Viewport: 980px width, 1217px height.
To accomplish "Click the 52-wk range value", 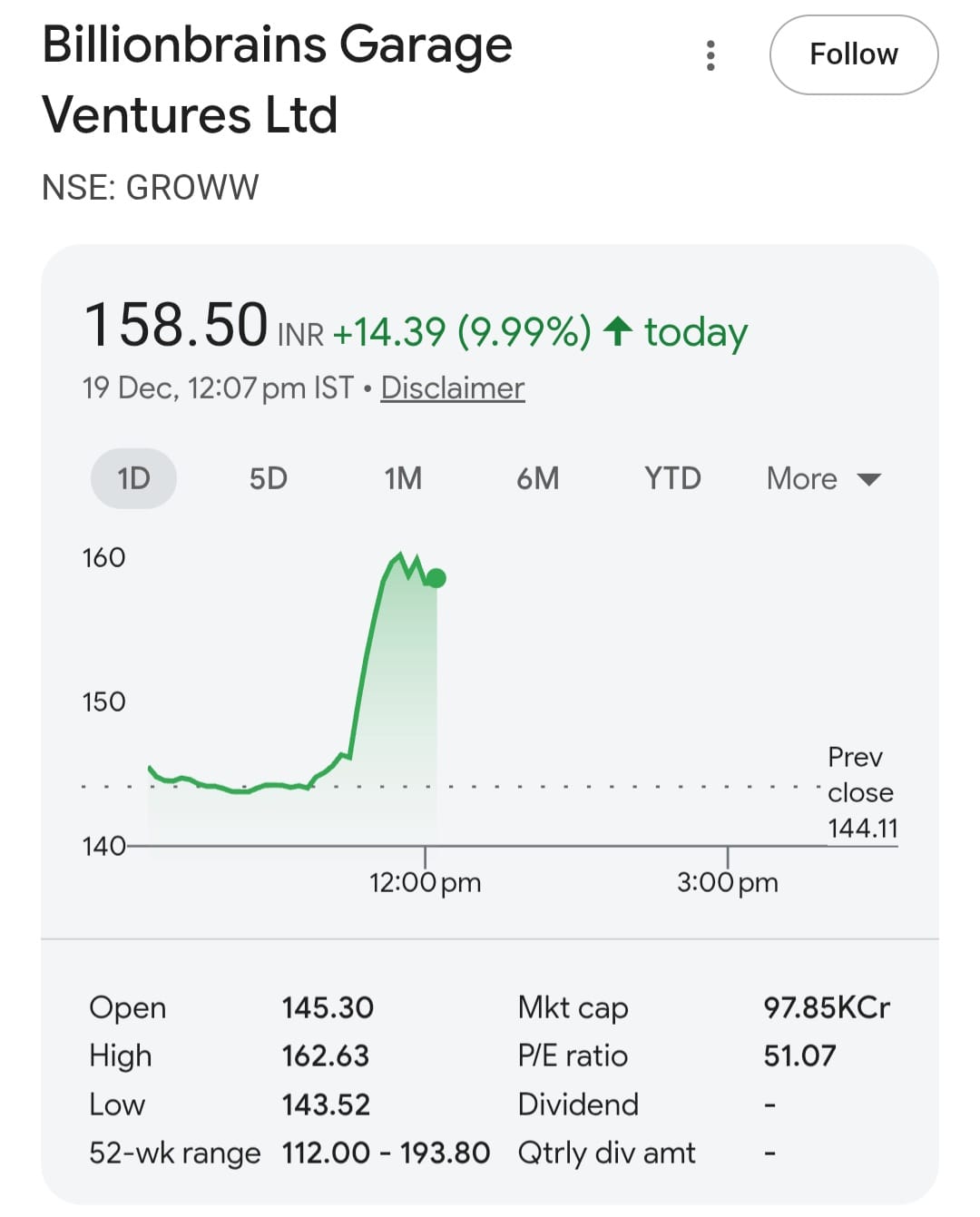I will [386, 1153].
